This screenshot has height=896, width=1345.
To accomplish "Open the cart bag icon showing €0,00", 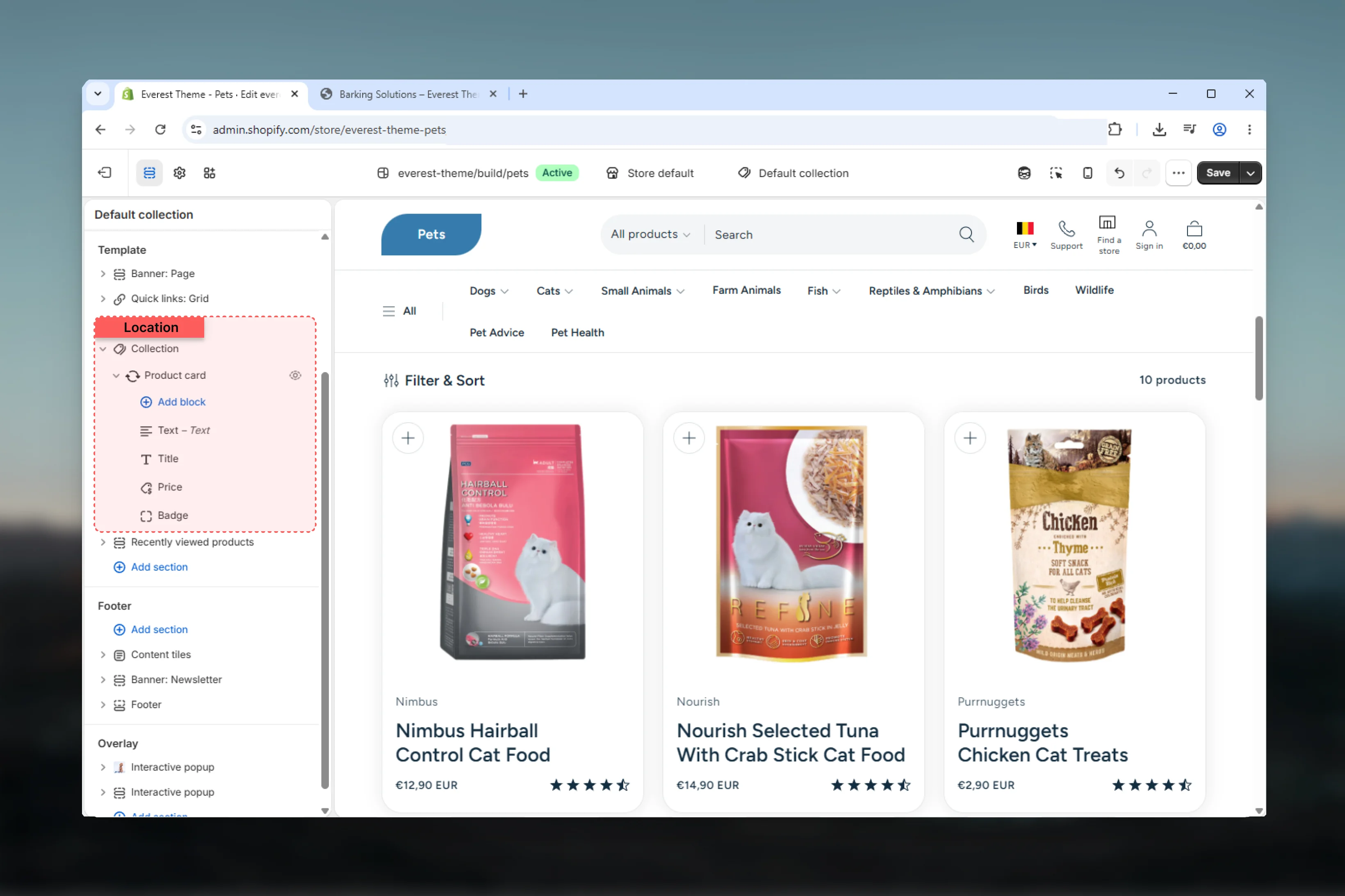I will [x=1194, y=229].
